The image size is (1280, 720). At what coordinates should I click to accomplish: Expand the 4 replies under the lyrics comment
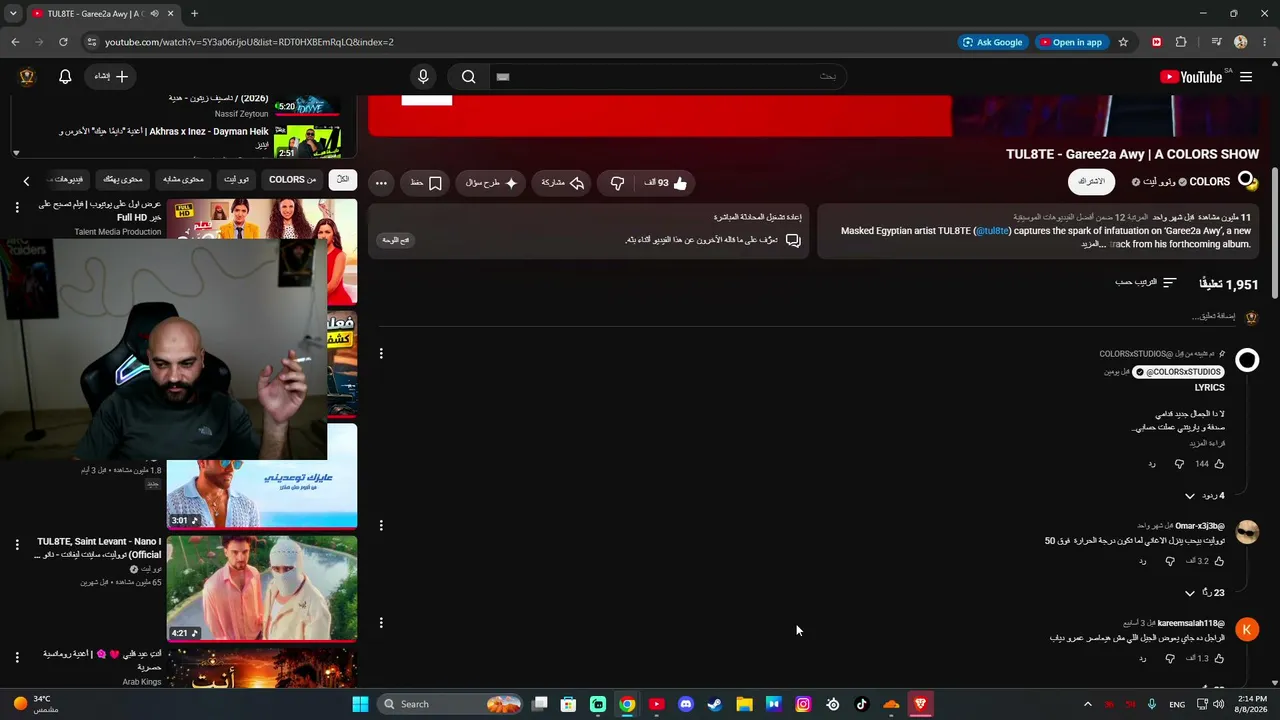pyautogui.click(x=1203, y=496)
